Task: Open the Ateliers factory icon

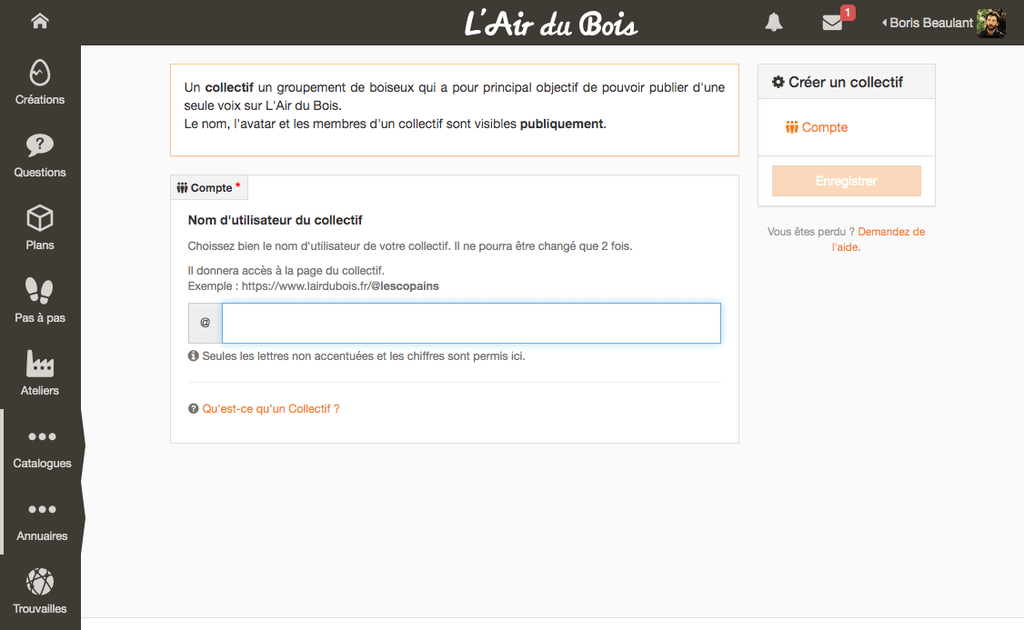Action: (40, 364)
